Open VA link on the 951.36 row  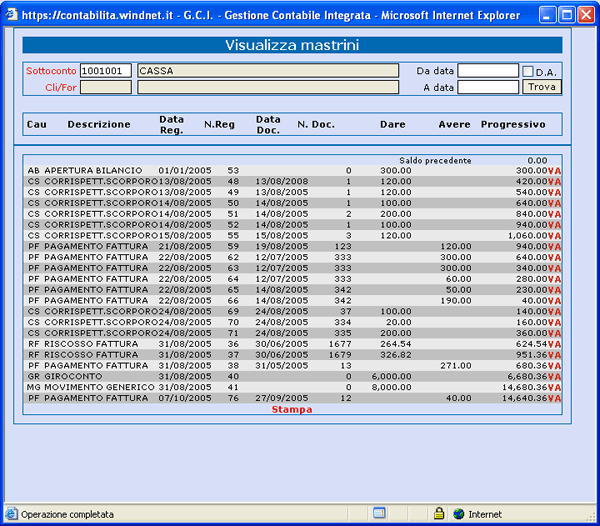point(554,355)
